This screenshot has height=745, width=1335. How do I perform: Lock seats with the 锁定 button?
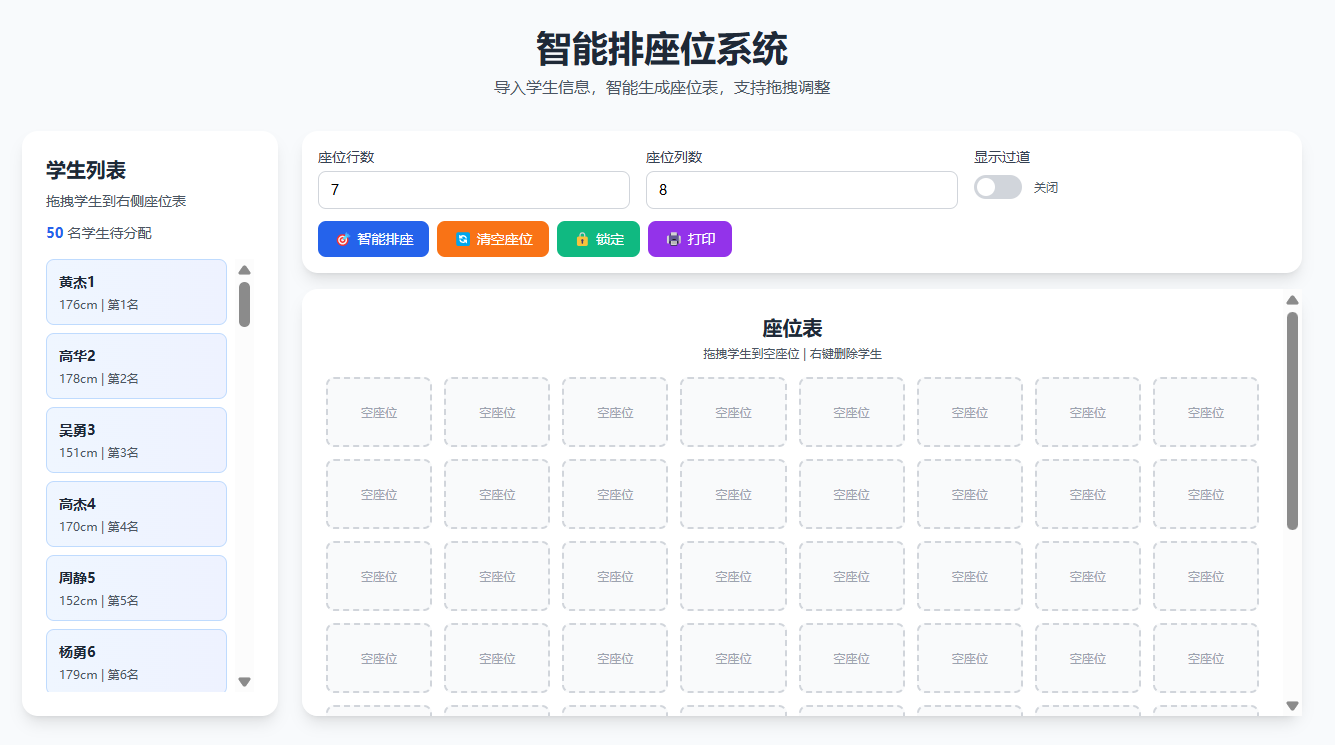coord(598,239)
